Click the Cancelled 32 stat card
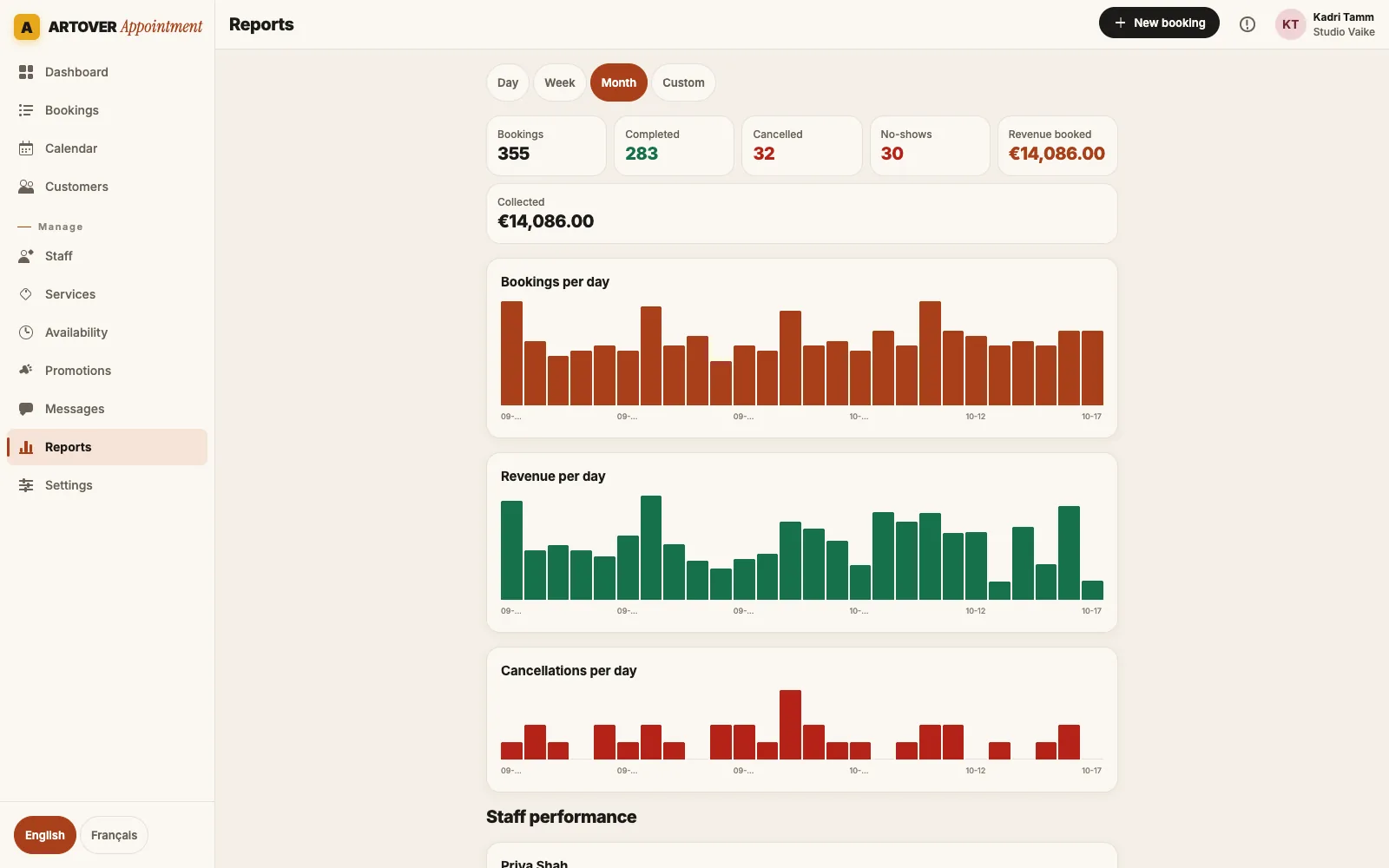The width and height of the screenshot is (1389, 868). point(801,146)
